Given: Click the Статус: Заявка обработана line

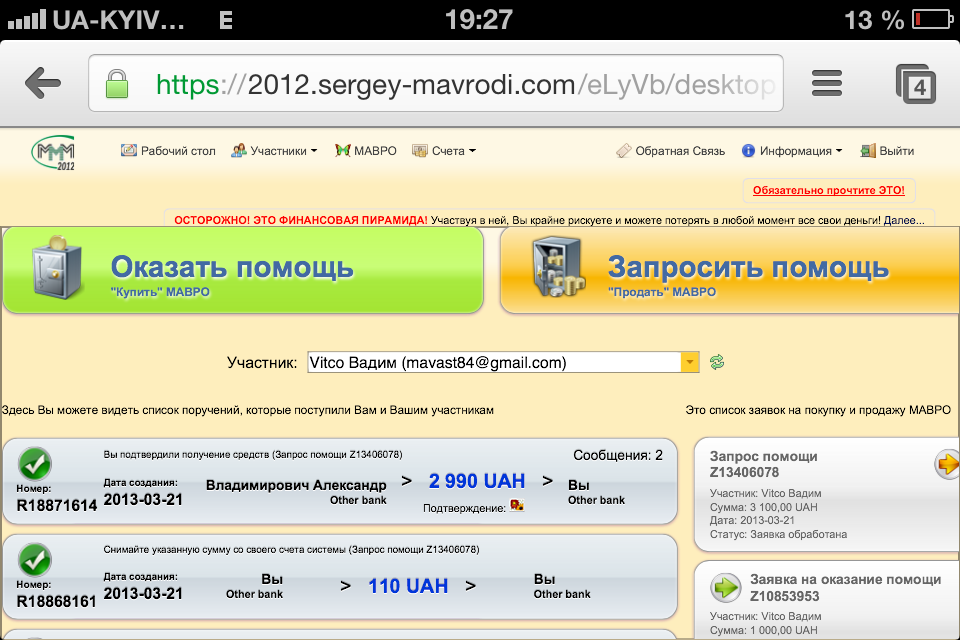Looking at the screenshot, I should (x=779, y=534).
